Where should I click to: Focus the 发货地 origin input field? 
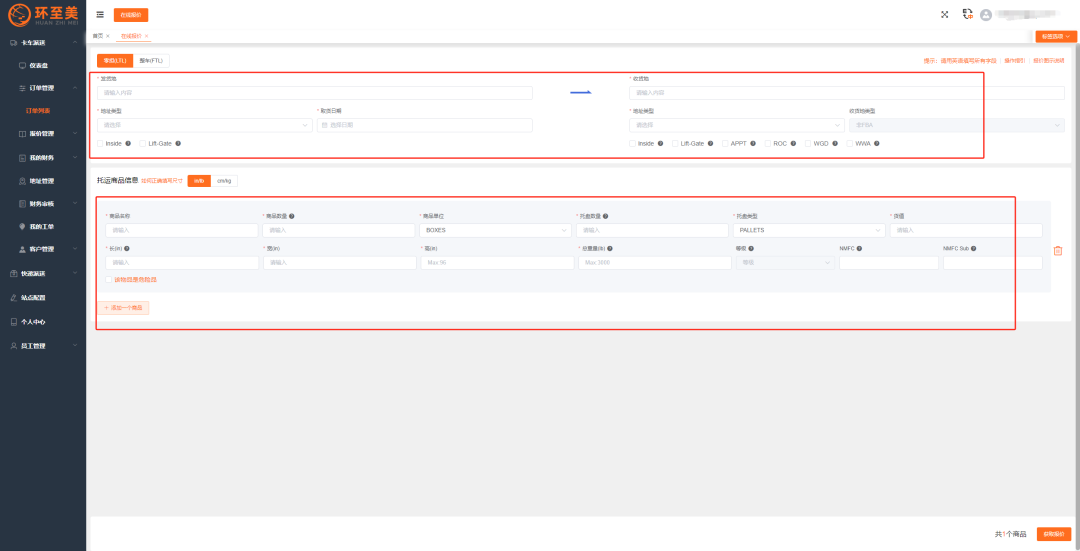(x=315, y=93)
